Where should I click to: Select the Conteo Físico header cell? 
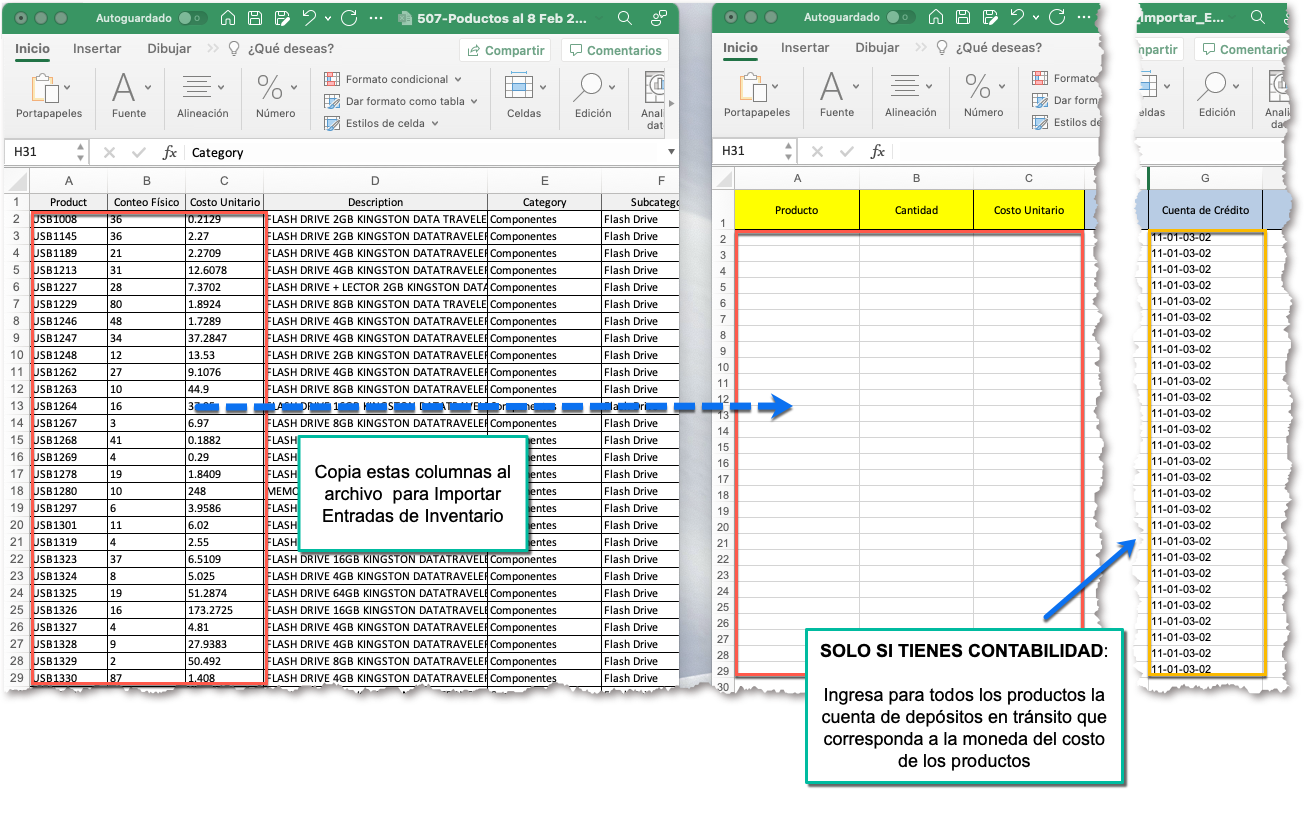(x=147, y=202)
